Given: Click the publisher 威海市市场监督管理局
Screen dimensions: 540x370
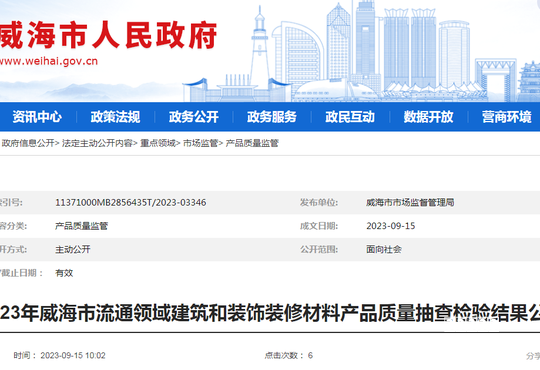Looking at the screenshot, I should click(x=410, y=203).
